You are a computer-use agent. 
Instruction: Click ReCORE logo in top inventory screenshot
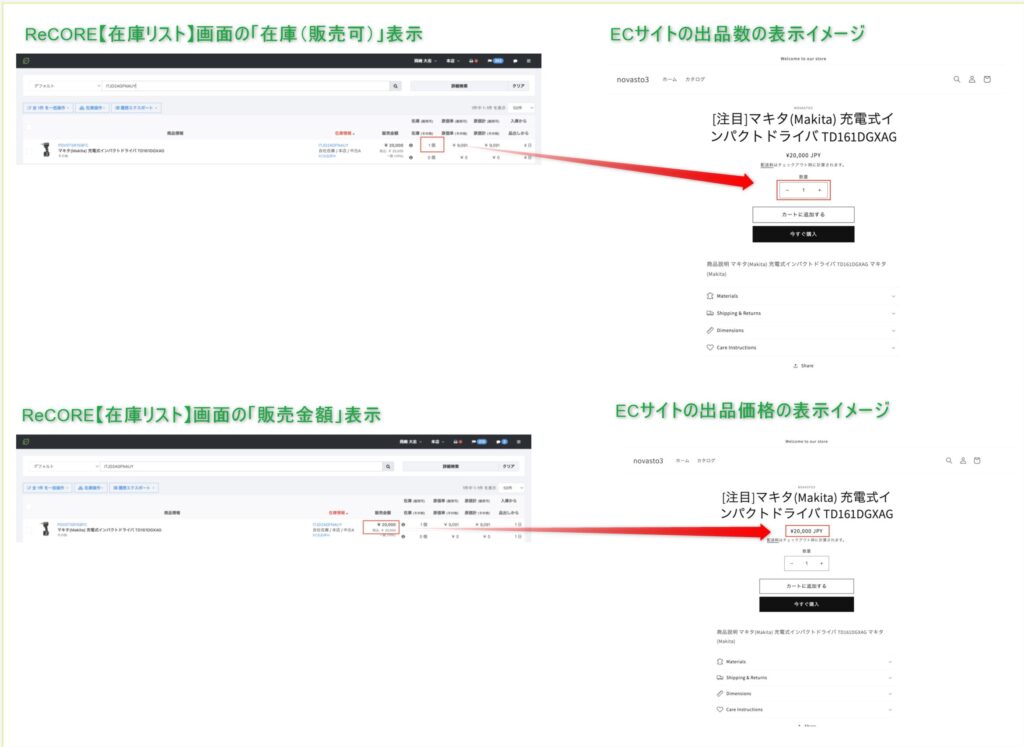click(26, 60)
